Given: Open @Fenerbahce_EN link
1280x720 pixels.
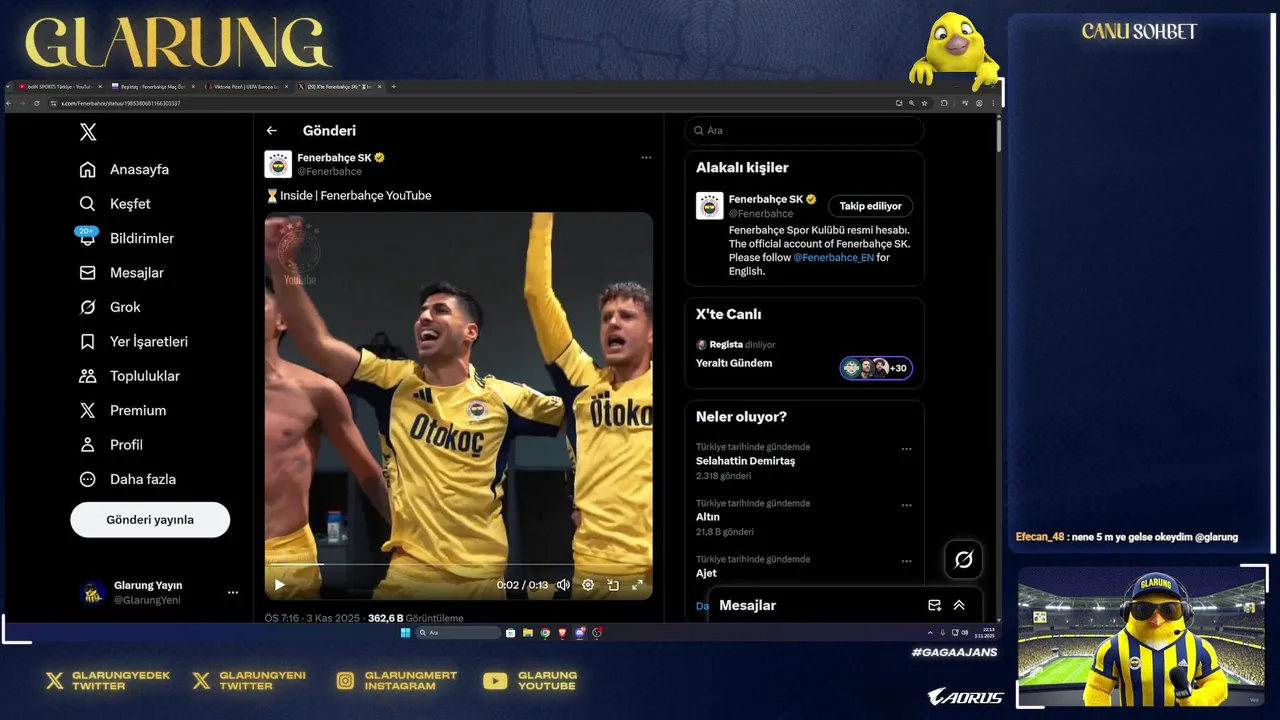Looking at the screenshot, I should (833, 258).
